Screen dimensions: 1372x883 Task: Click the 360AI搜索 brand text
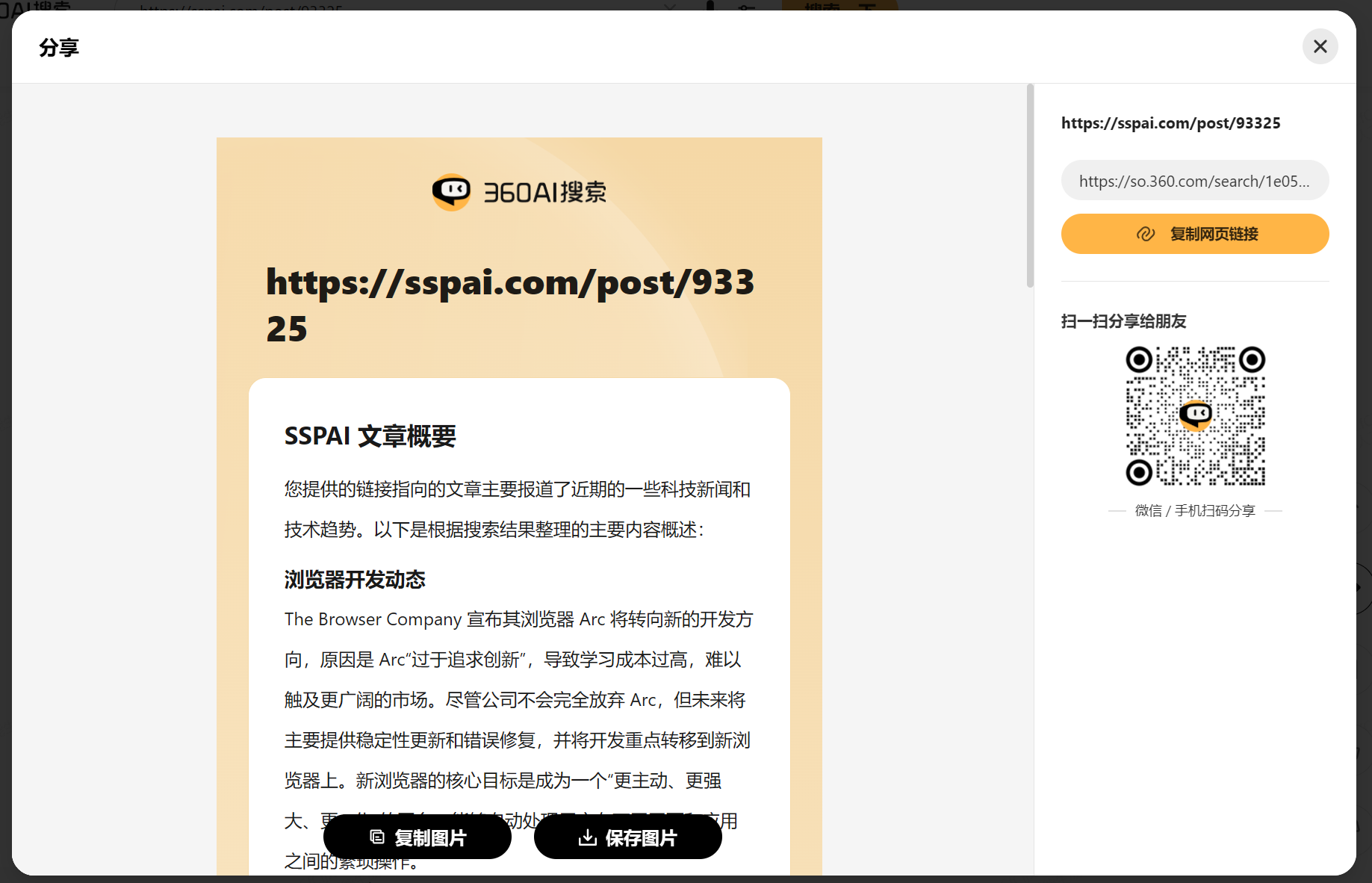[545, 193]
